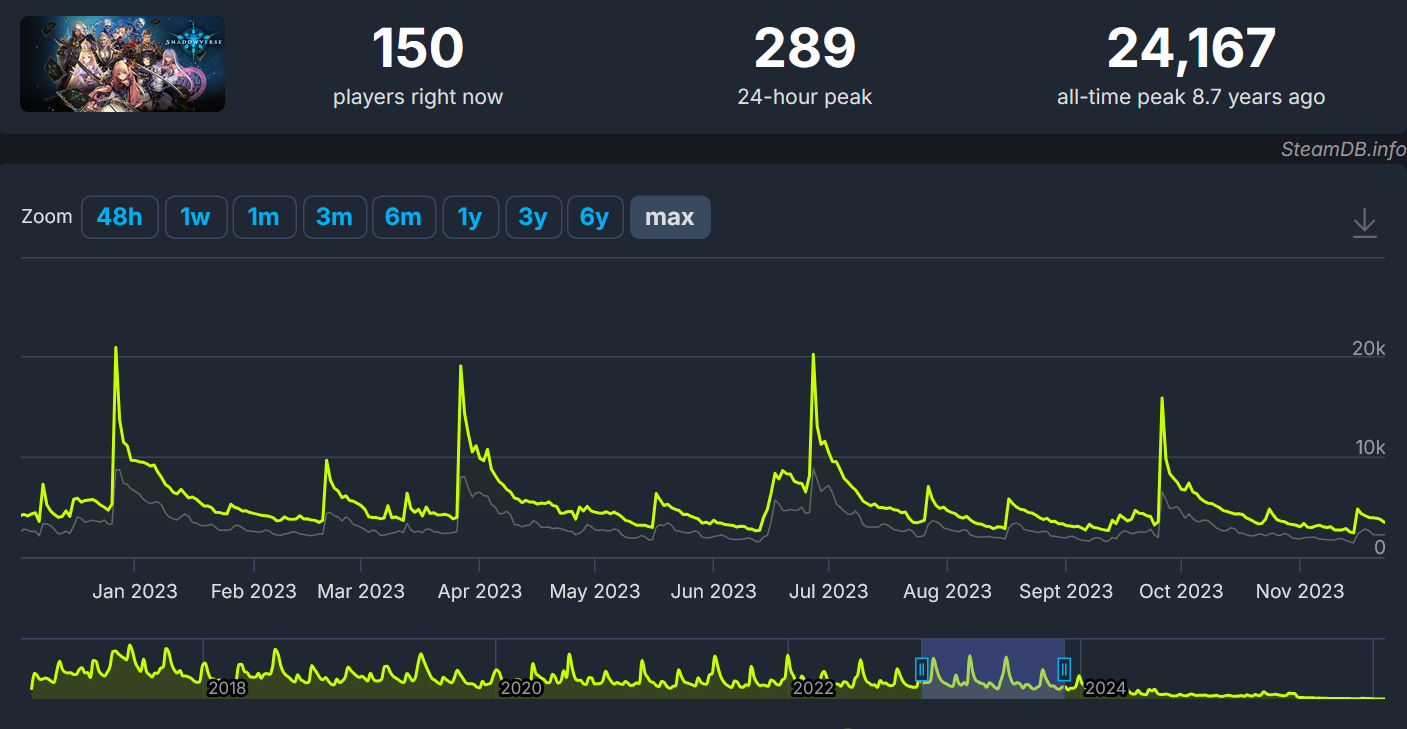Select the 6m zoom range
Viewport: 1407px width, 729px height.
pyautogui.click(x=404, y=217)
